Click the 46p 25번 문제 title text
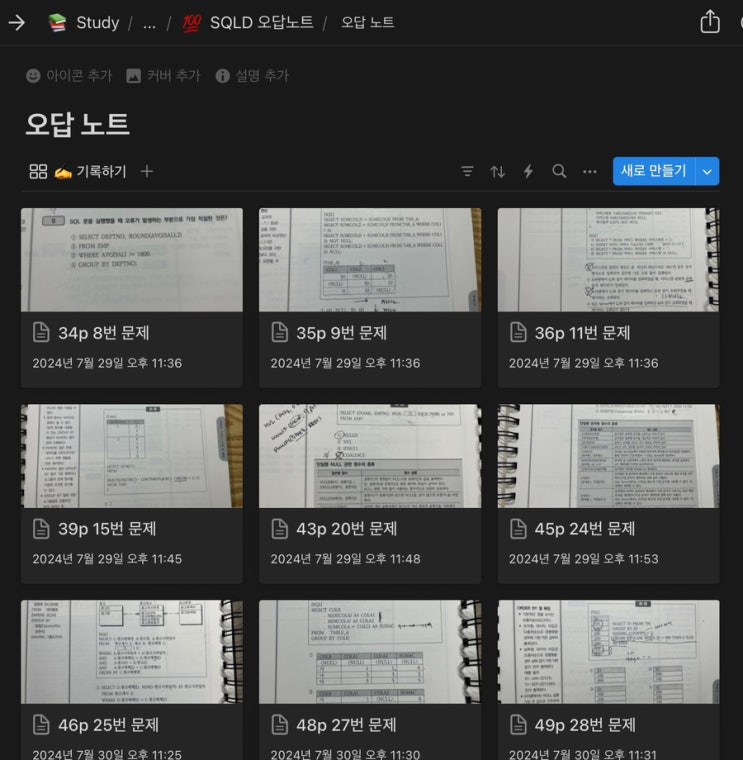The height and width of the screenshot is (760, 743). 109,725
